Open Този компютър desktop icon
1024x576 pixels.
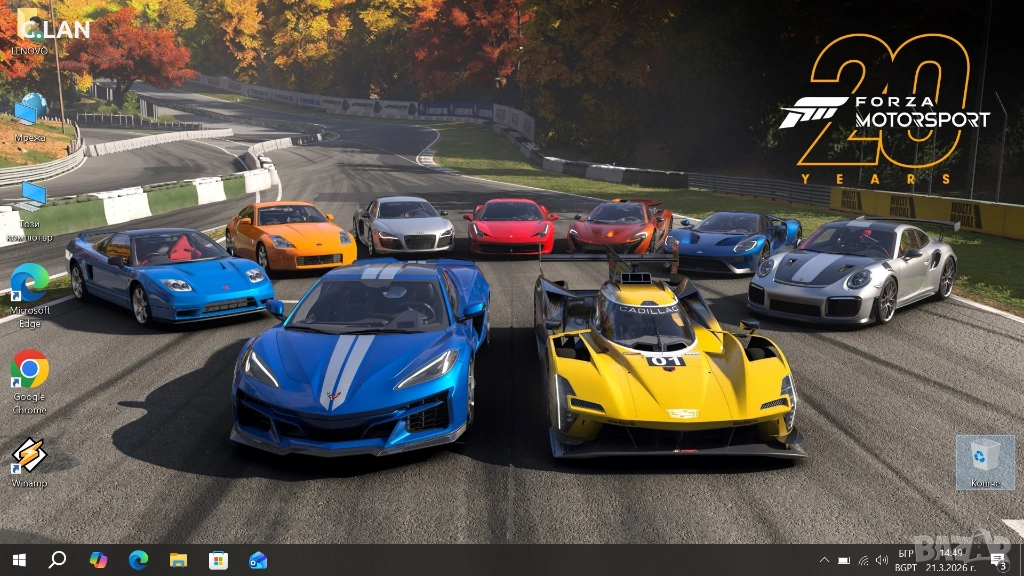29,201
